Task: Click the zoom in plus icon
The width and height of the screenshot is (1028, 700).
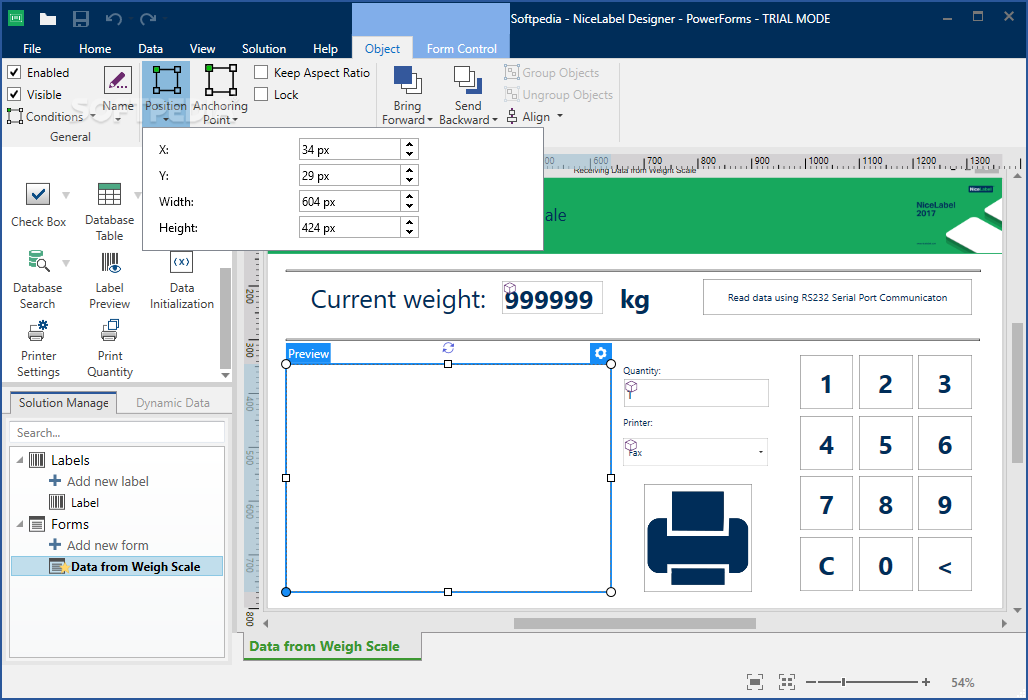Action: [x=926, y=682]
